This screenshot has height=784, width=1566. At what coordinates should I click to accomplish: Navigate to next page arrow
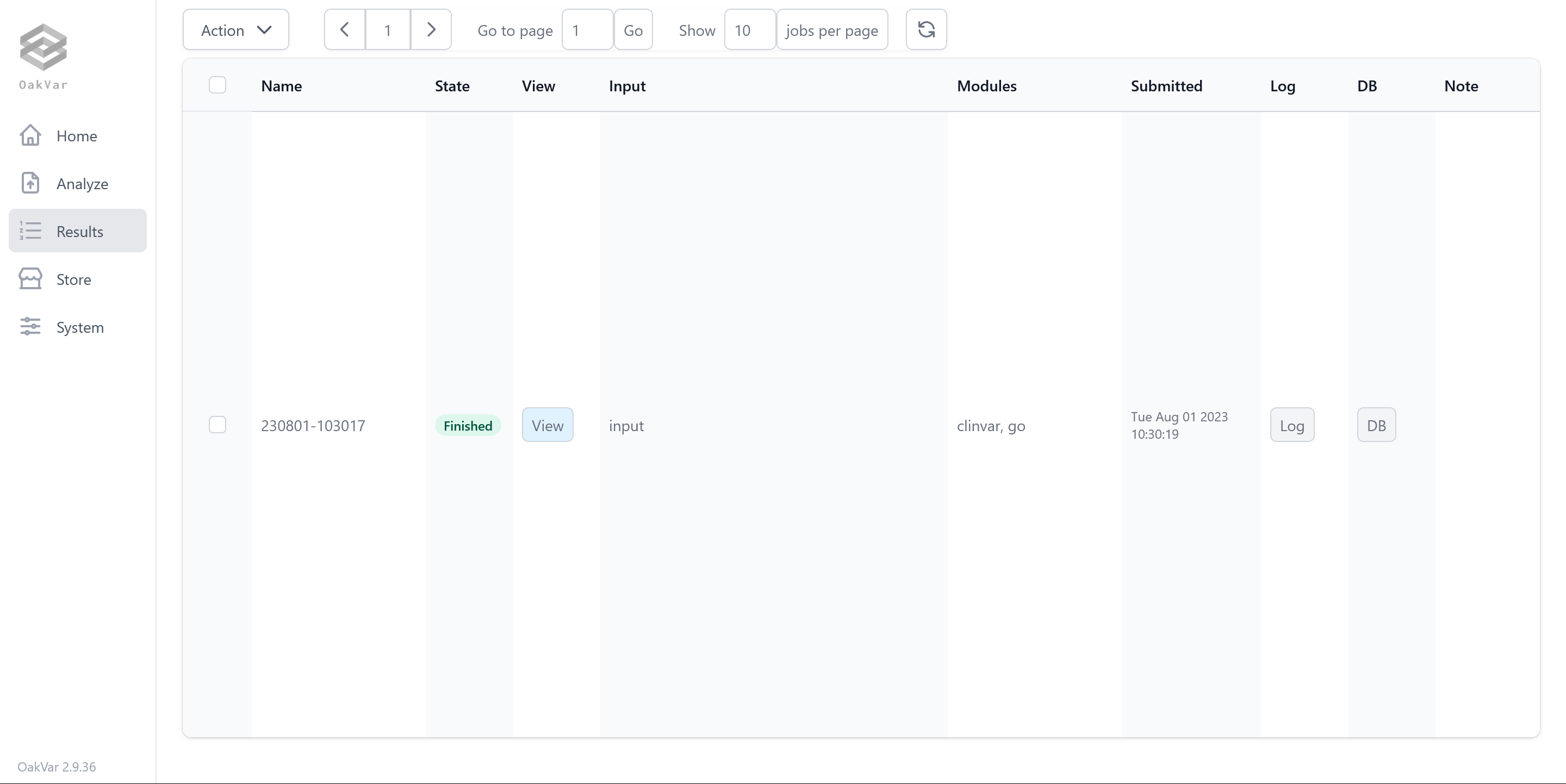pyautogui.click(x=431, y=29)
